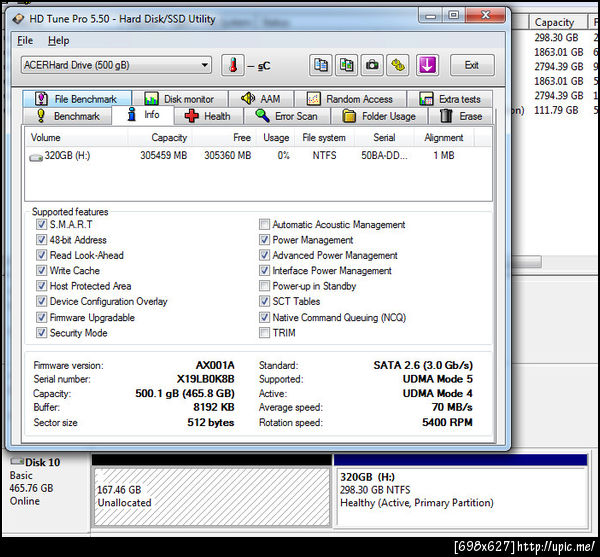Click the Disk 10 drive icon

17,461
